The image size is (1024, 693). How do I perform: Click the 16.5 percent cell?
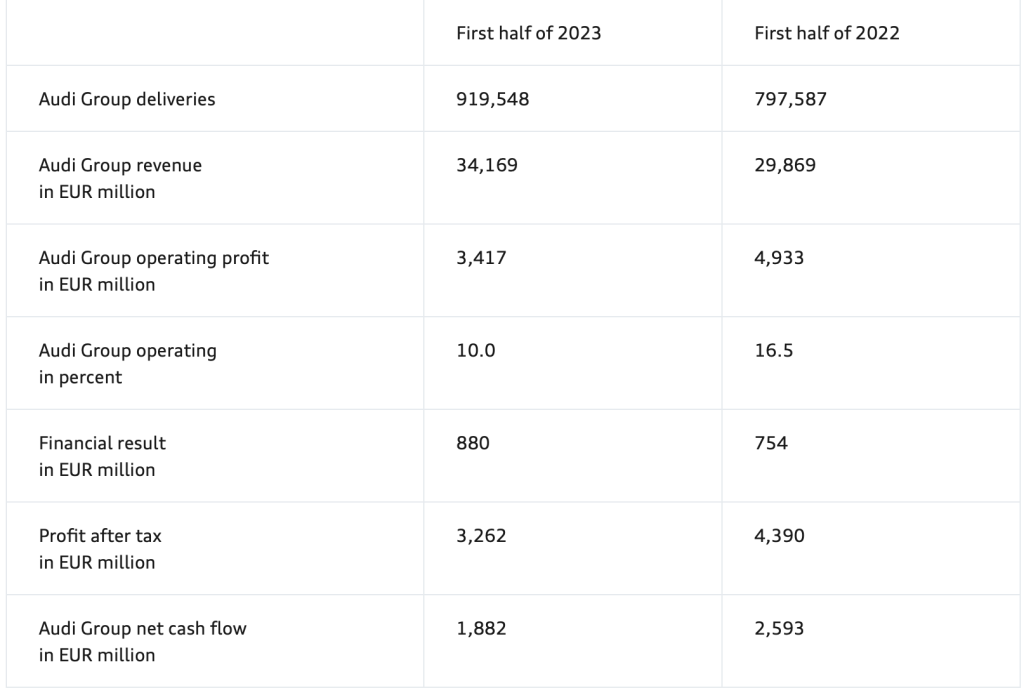(771, 351)
